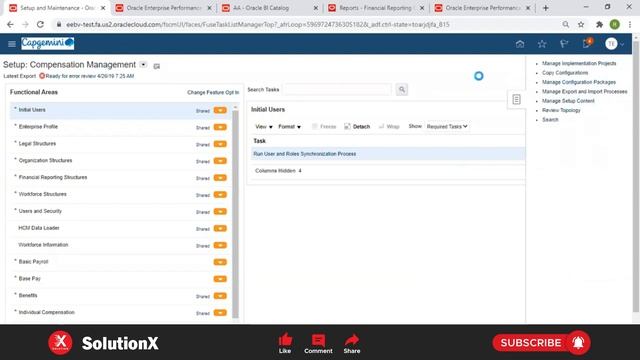The width and height of the screenshot is (640, 360).
Task: Open the Format menu
Action: (x=289, y=127)
